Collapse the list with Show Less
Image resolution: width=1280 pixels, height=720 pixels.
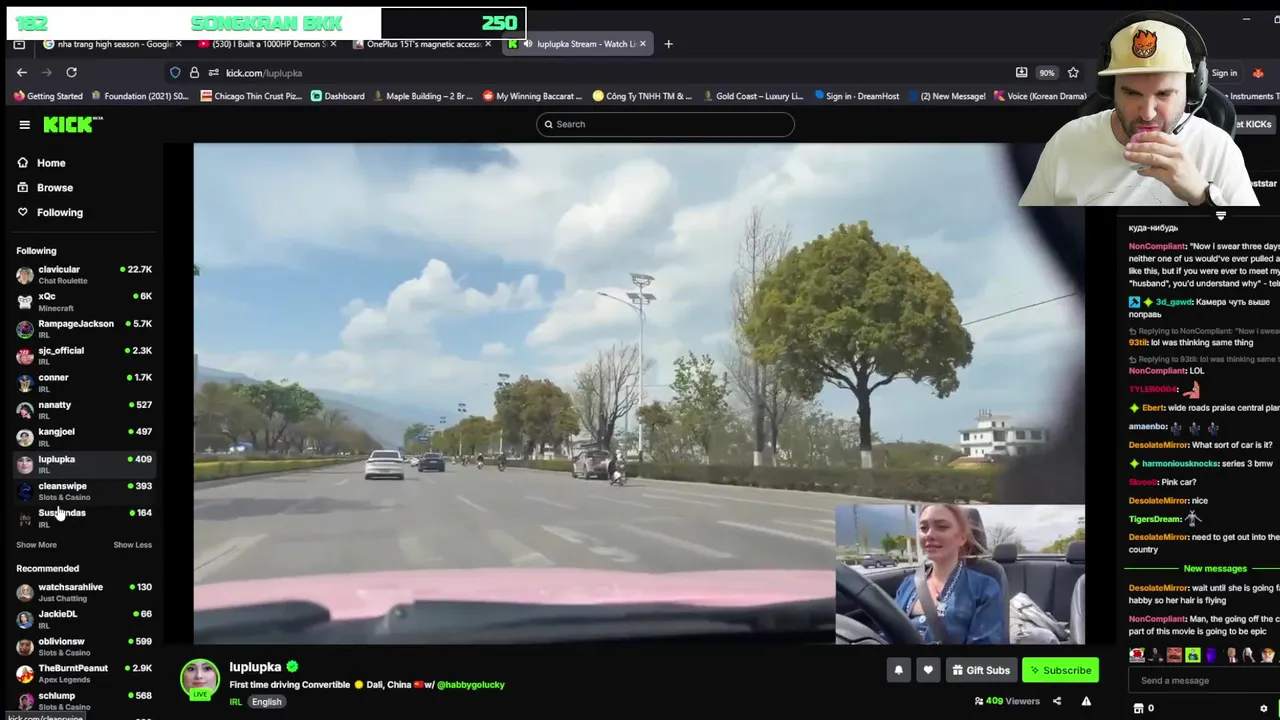(x=132, y=545)
